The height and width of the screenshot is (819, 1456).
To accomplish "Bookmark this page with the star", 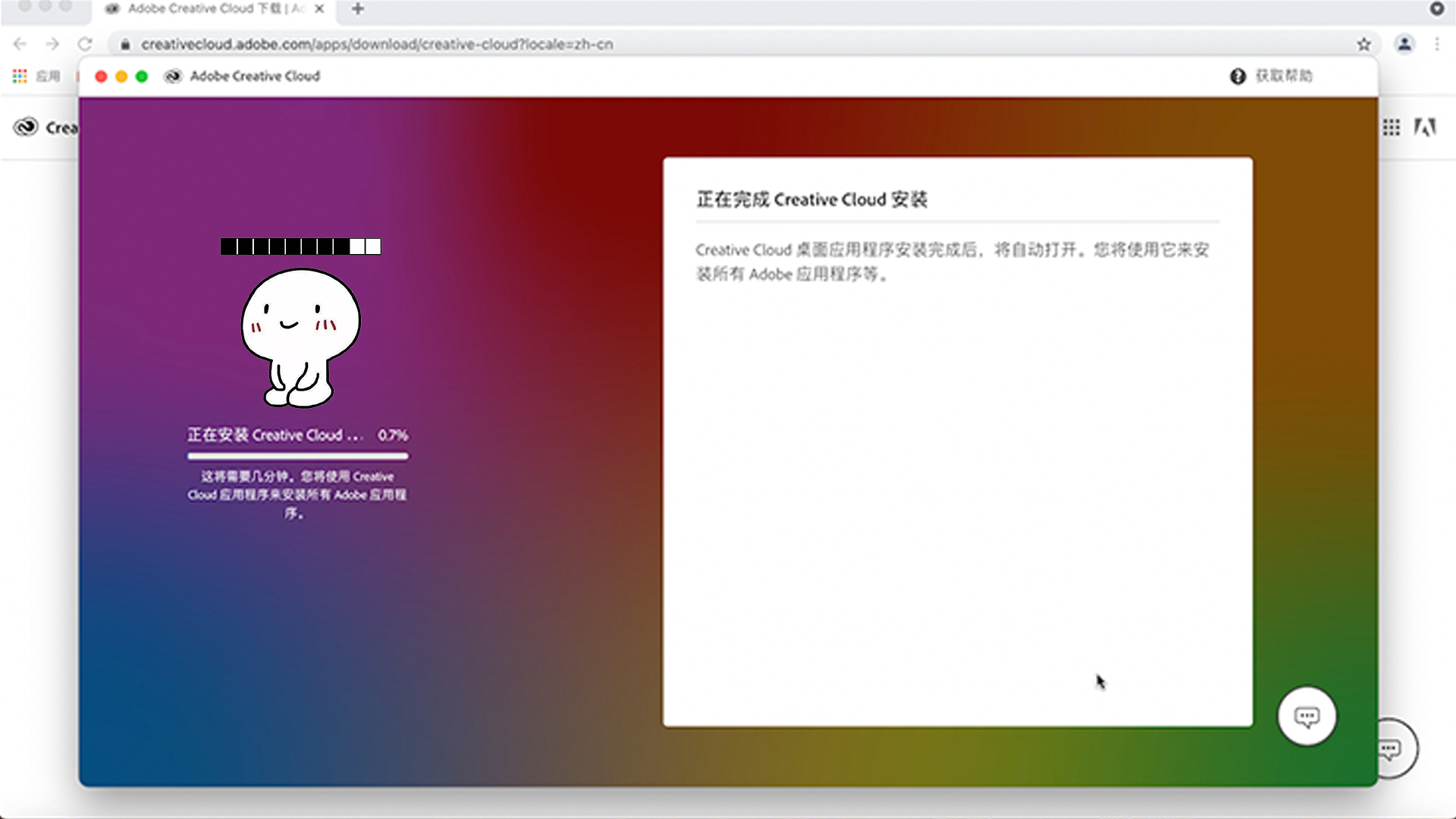I will pos(1364,44).
